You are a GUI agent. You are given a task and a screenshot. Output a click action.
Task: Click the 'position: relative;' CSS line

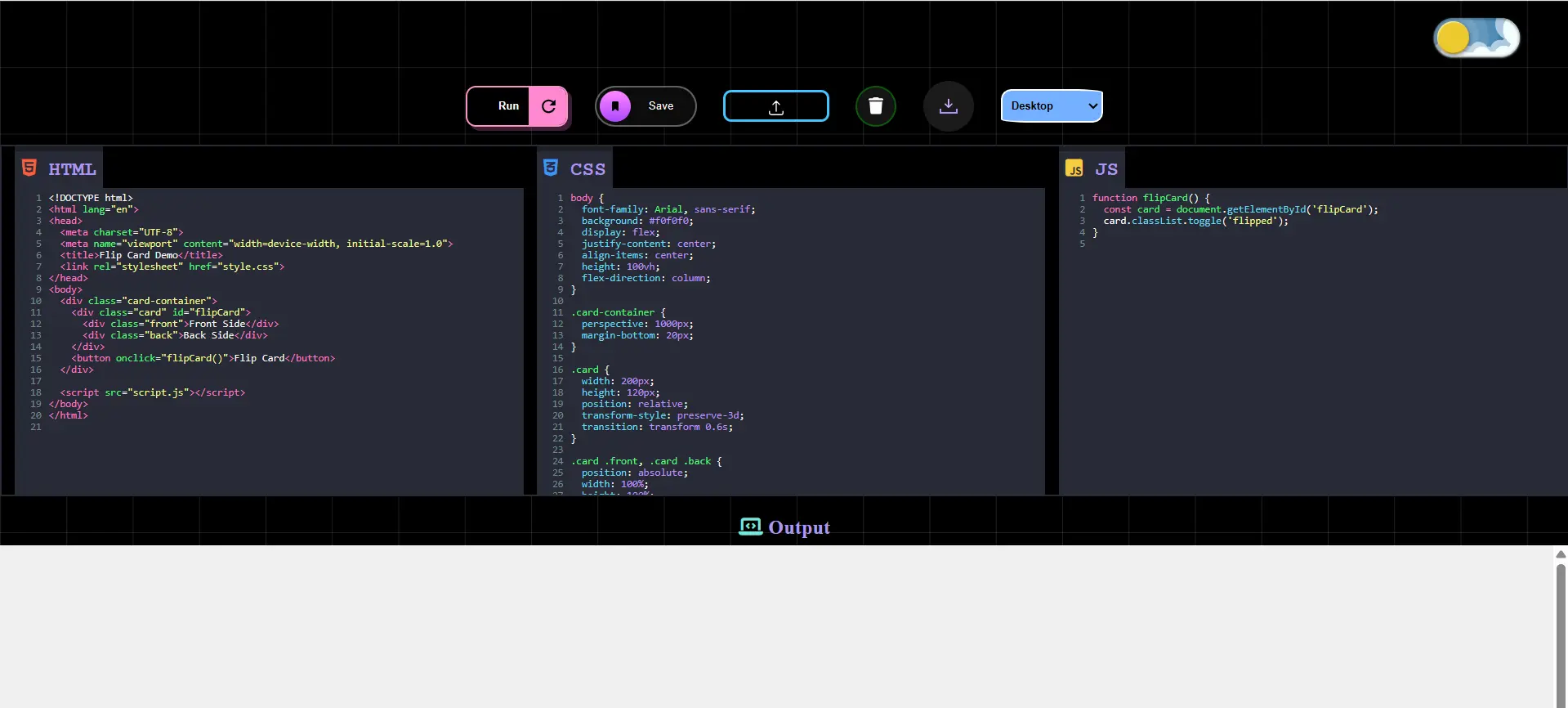635,404
